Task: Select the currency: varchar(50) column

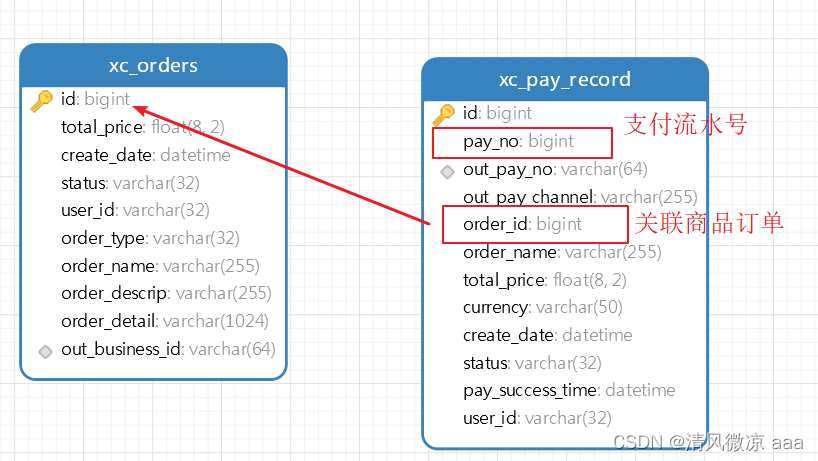Action: pos(543,307)
